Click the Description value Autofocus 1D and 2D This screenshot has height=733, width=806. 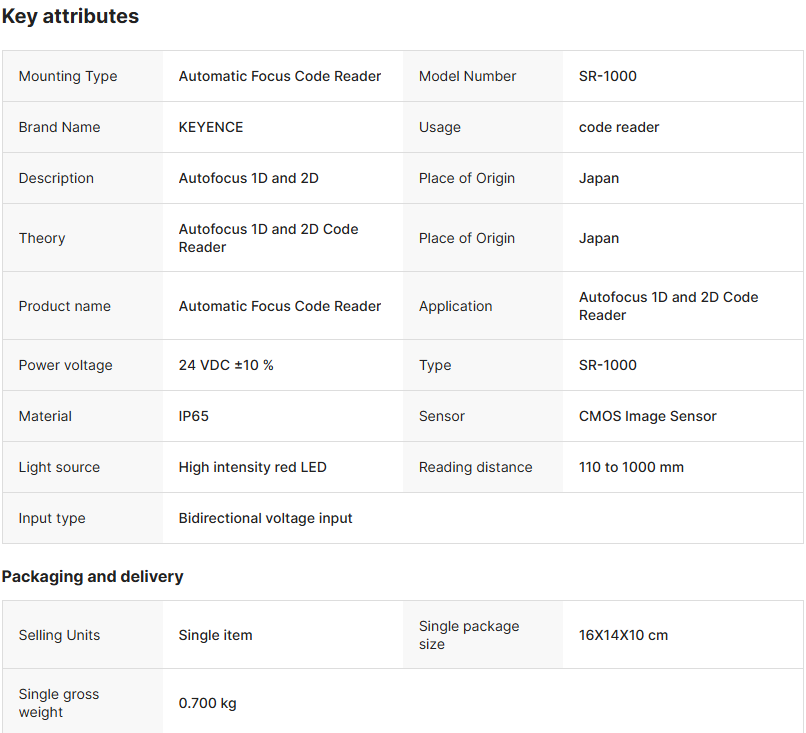coord(248,178)
